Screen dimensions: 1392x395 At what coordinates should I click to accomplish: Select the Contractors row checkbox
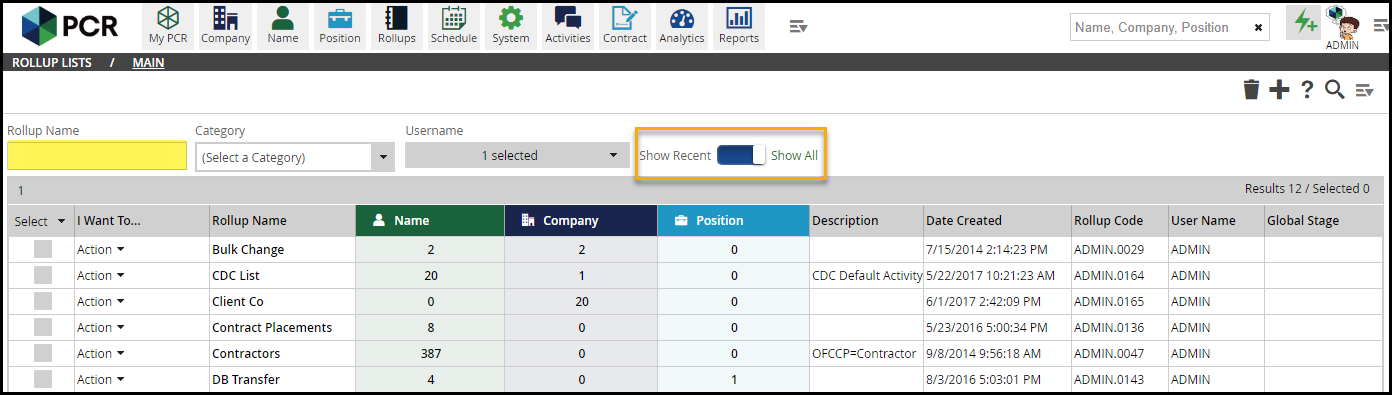(43, 354)
